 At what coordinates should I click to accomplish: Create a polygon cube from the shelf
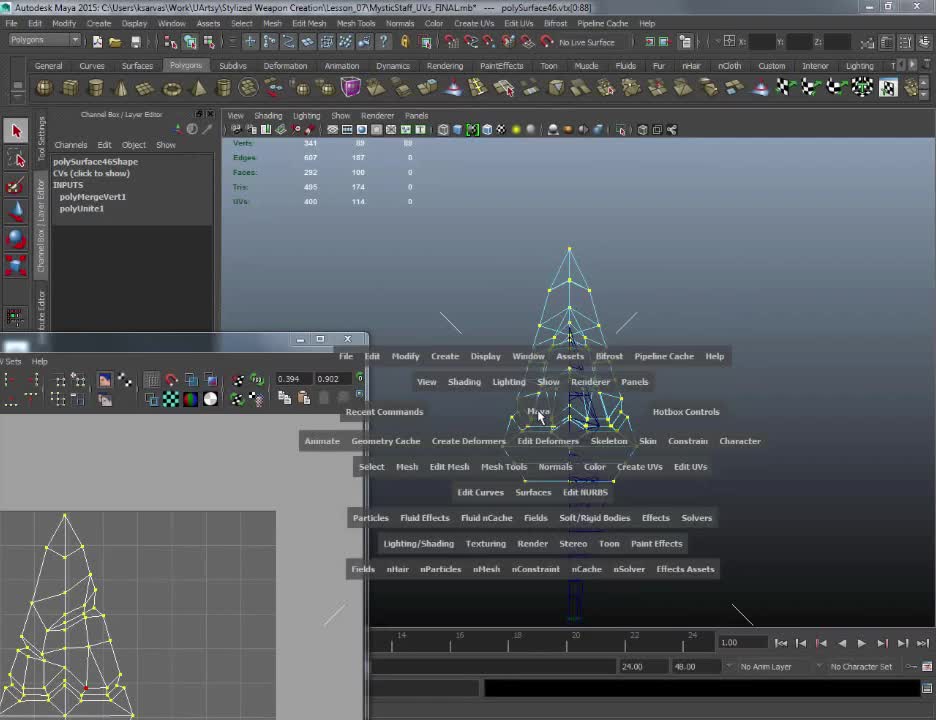coord(70,88)
